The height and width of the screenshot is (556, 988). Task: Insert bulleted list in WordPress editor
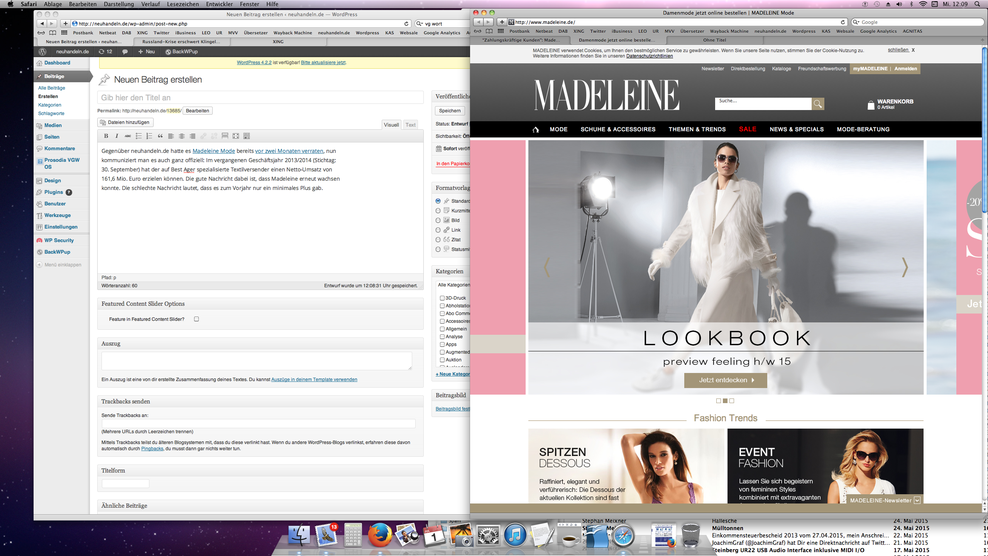pos(139,136)
